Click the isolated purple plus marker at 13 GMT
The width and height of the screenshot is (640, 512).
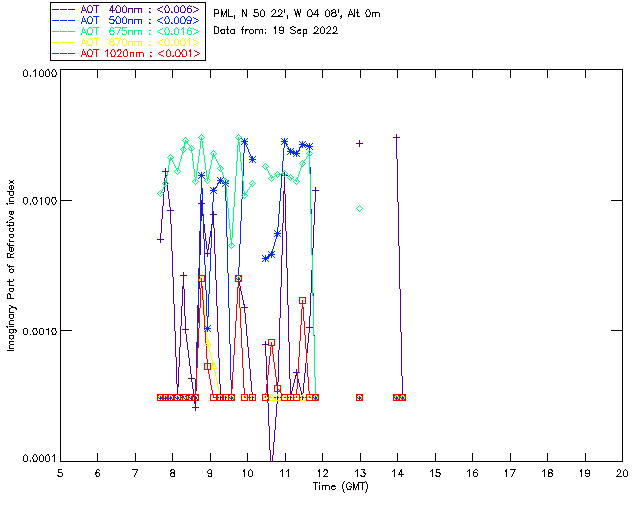(360, 143)
